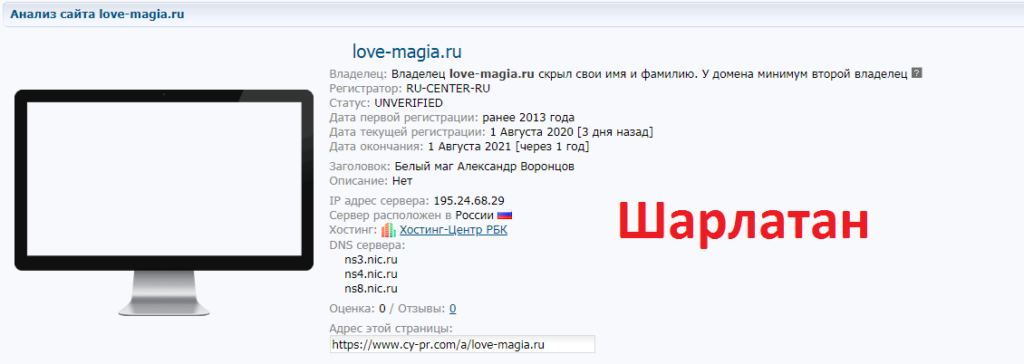The height and width of the screenshot is (364, 1024).
Task: Click title text 'Белый маг Александр Воронцов'
Action: [x=485, y=166]
